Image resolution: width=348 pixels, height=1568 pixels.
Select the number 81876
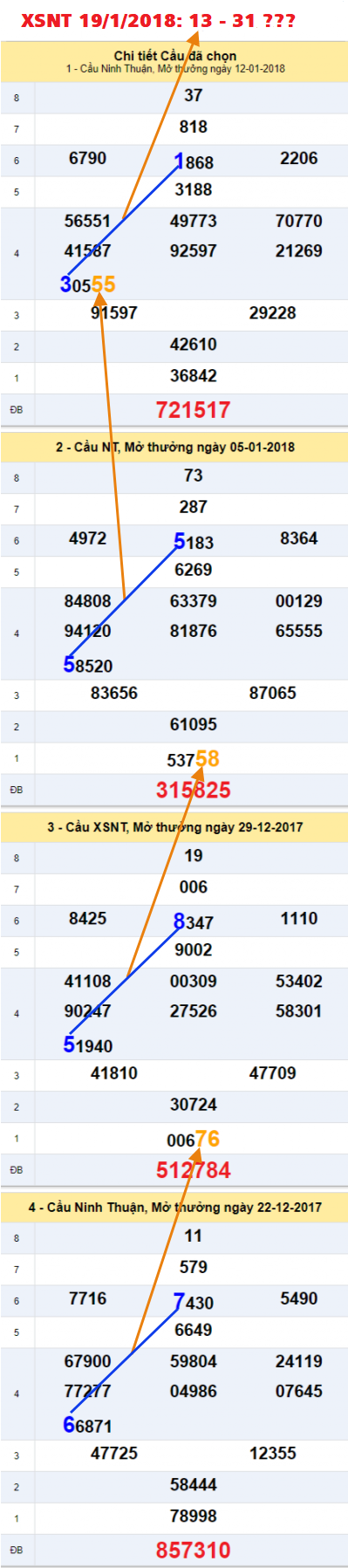194,631
